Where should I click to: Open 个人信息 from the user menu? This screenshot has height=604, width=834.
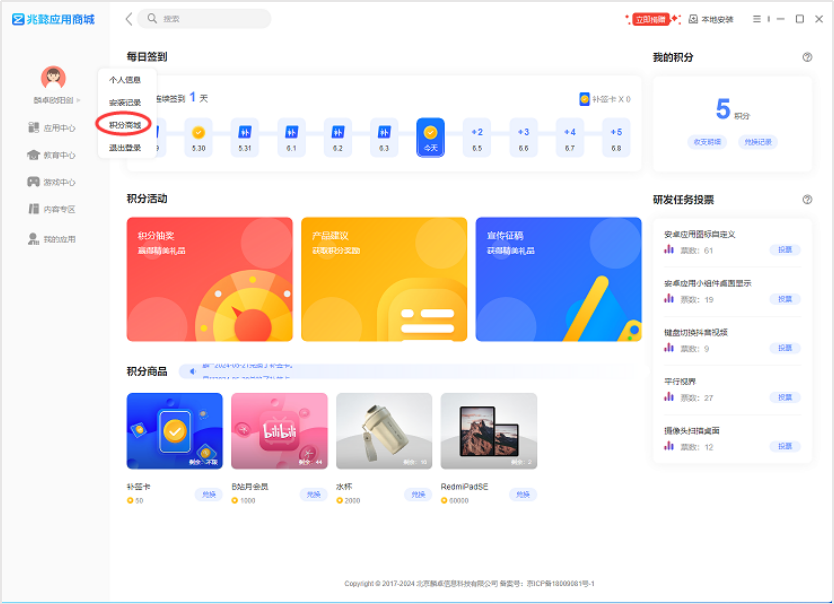pyautogui.click(x=125, y=79)
